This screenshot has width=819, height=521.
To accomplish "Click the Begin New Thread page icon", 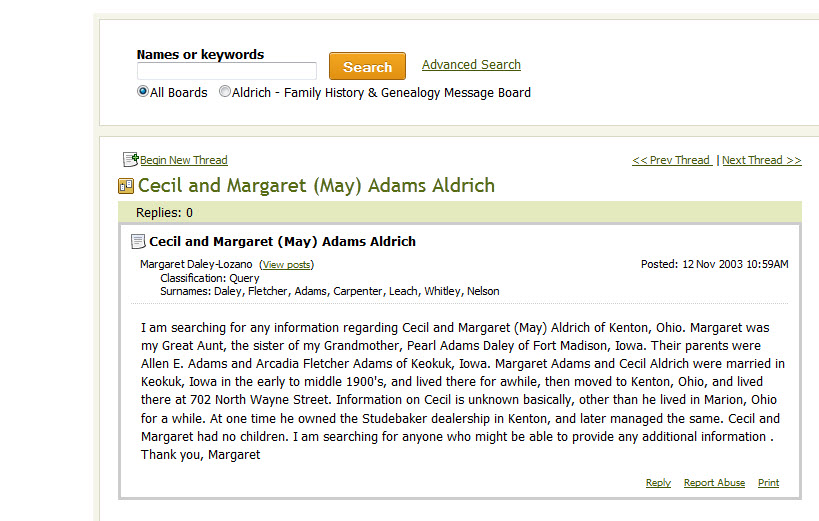I will 131,159.
